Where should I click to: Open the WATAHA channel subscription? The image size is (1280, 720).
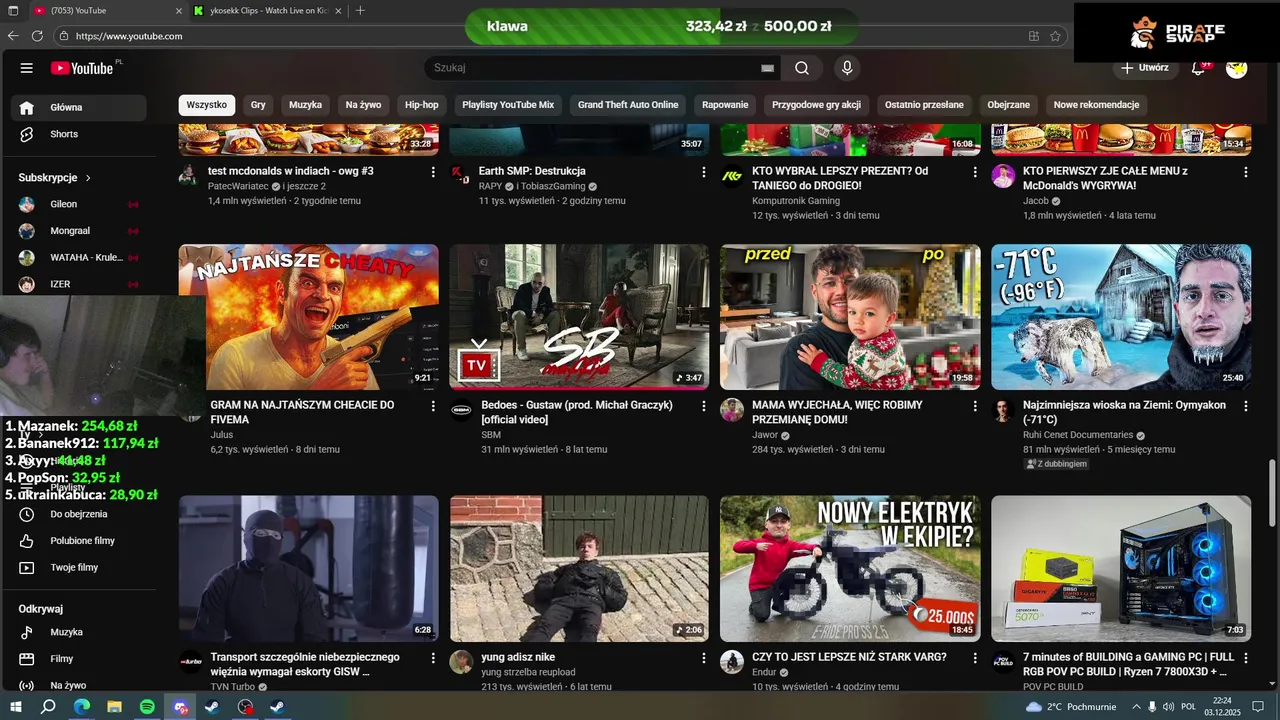[x=78, y=257]
